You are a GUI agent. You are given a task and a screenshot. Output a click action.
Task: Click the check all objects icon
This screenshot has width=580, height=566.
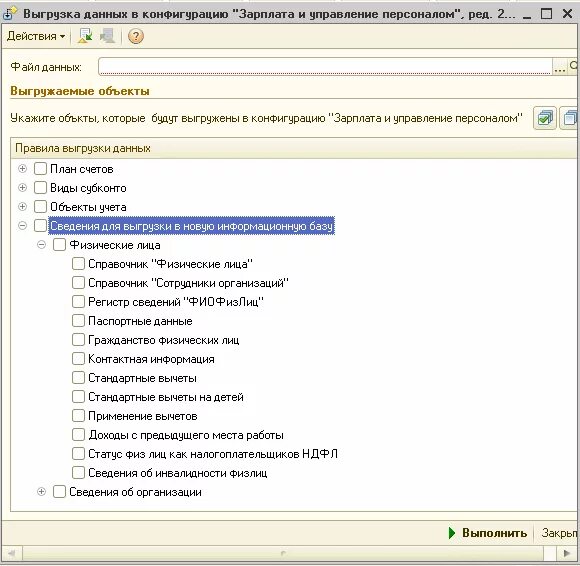click(x=544, y=118)
